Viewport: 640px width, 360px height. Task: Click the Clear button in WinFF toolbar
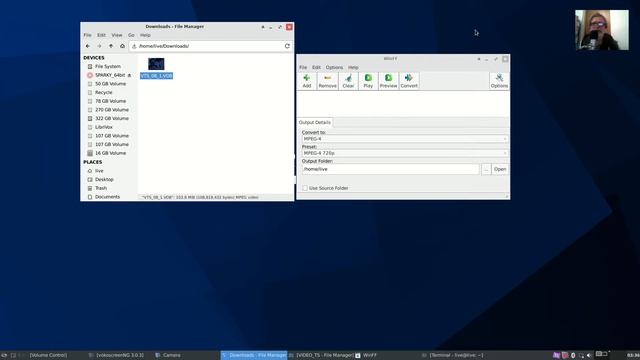pyautogui.click(x=348, y=81)
